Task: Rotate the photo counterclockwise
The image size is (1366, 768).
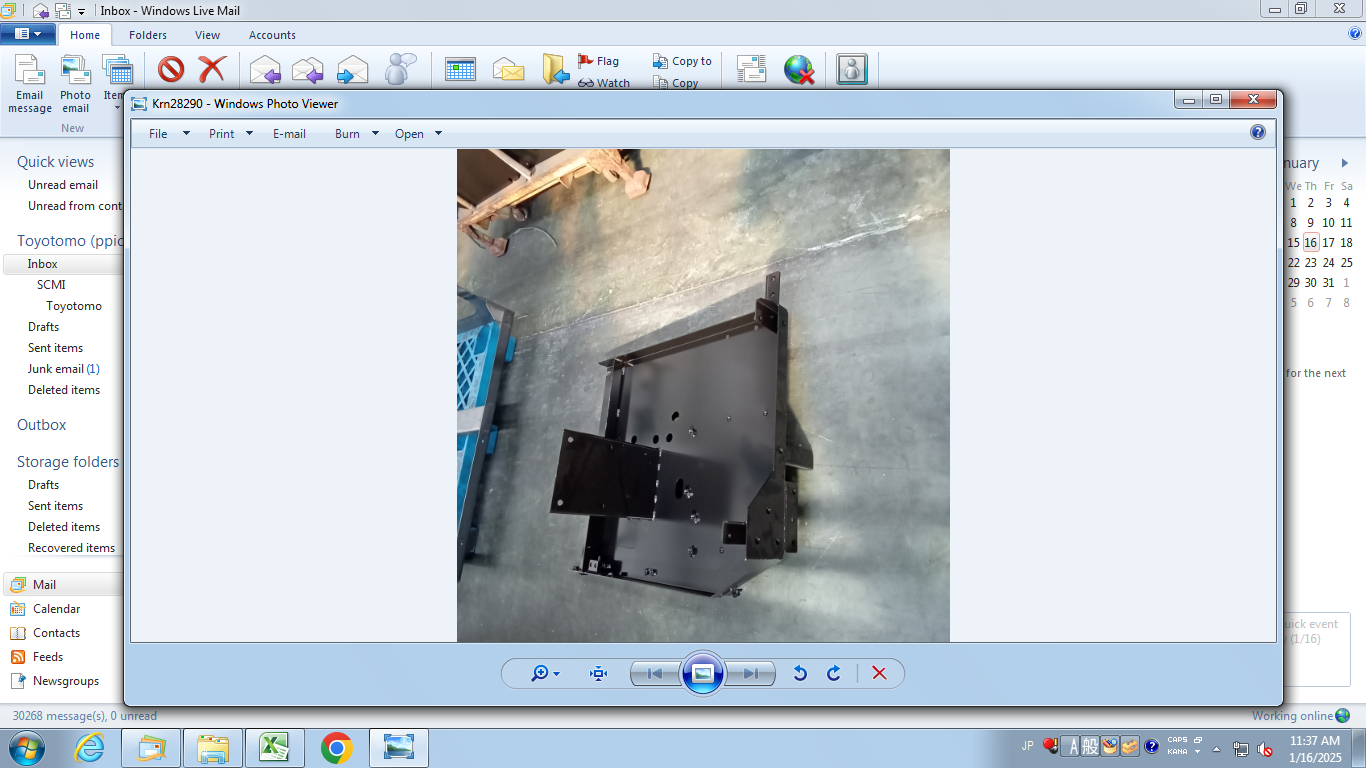Action: [800, 673]
